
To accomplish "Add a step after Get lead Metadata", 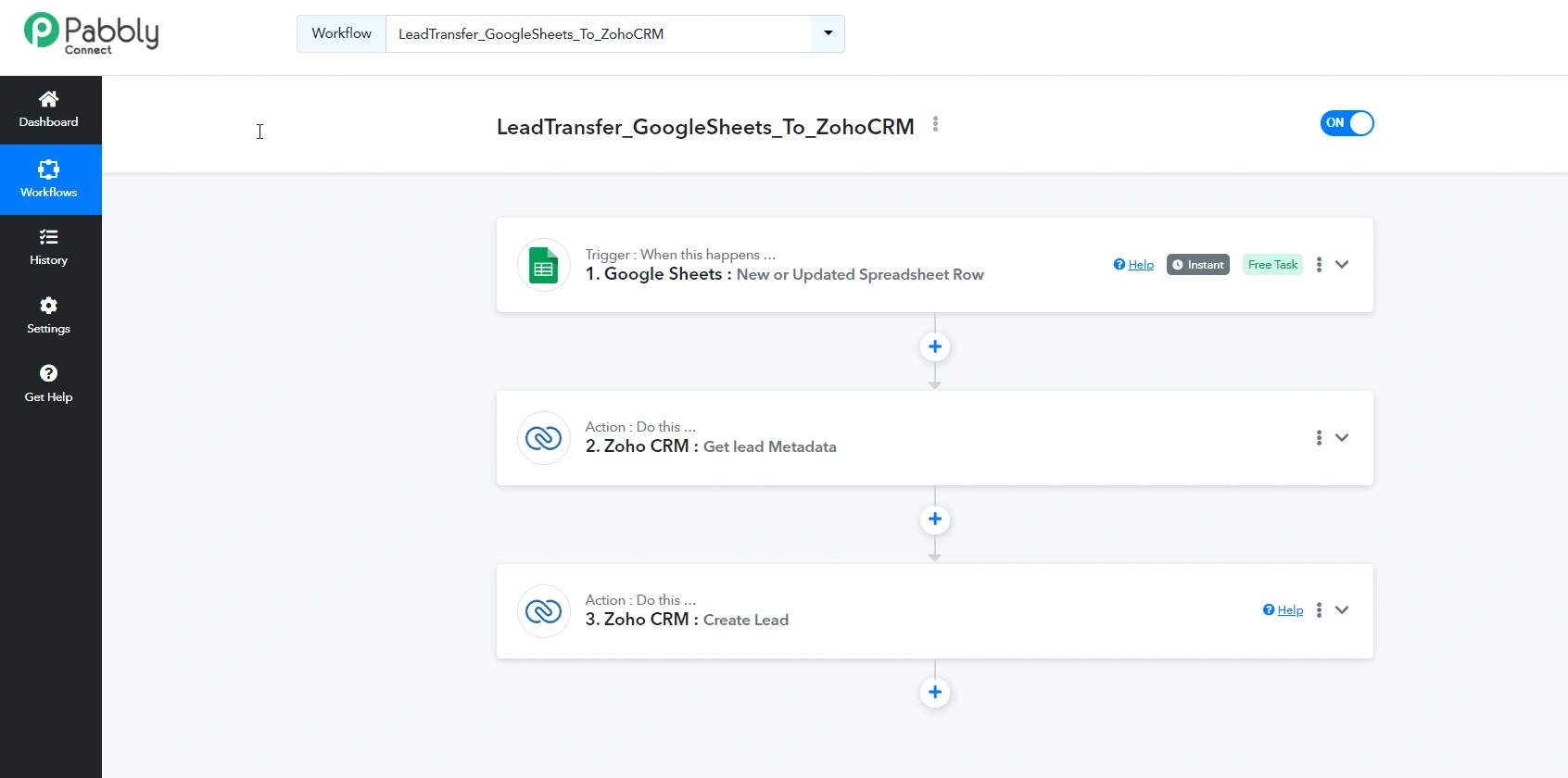I will (935, 520).
